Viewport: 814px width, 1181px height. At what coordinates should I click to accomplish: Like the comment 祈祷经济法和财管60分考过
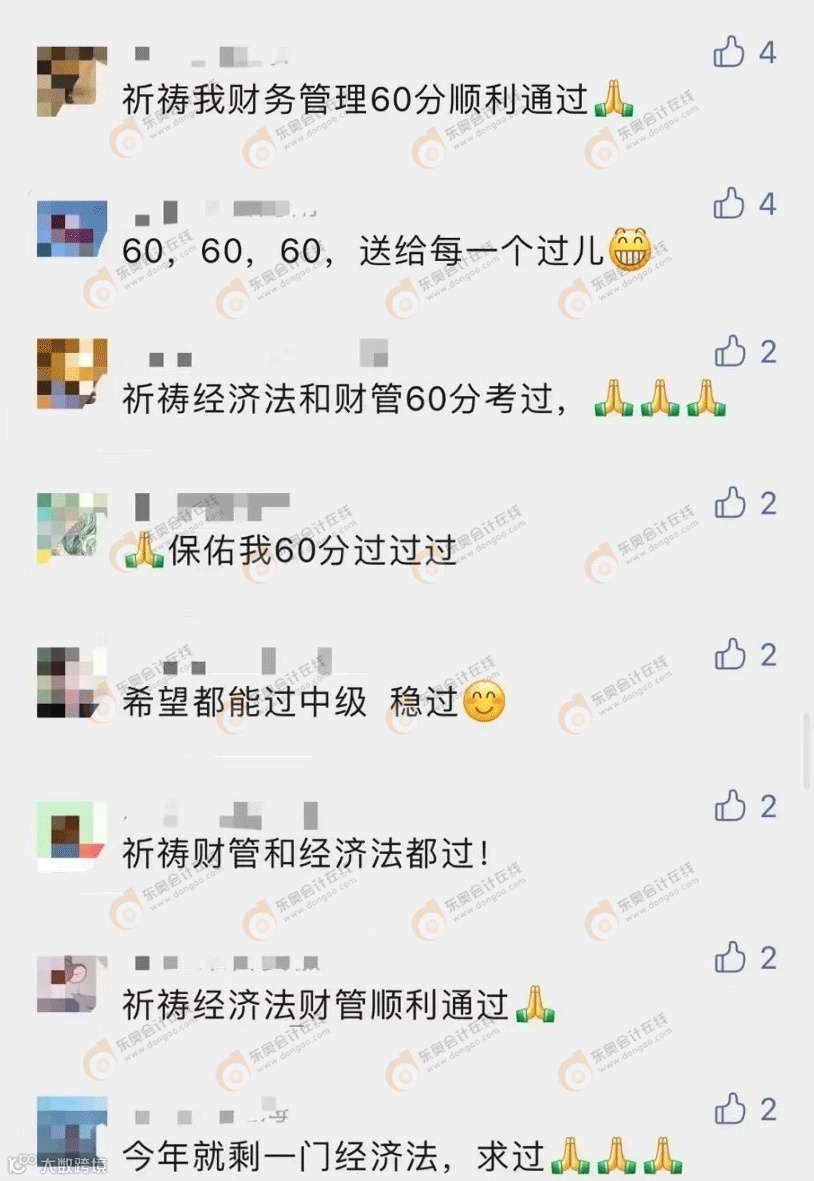point(730,352)
